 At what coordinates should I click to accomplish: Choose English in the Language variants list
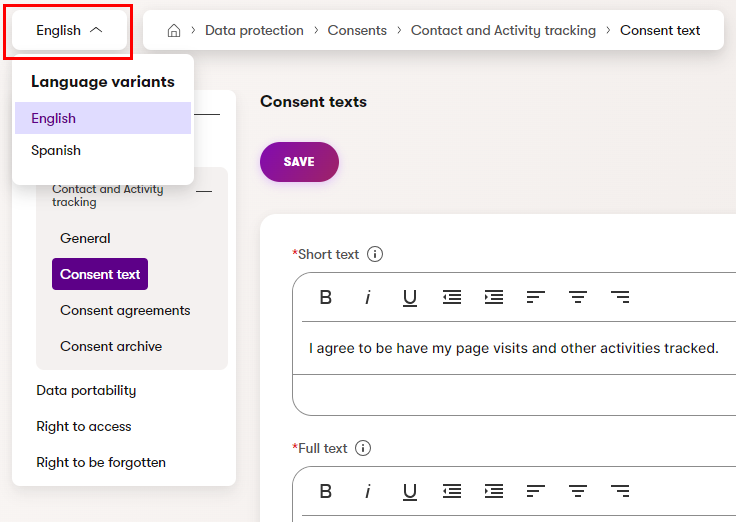(x=54, y=118)
